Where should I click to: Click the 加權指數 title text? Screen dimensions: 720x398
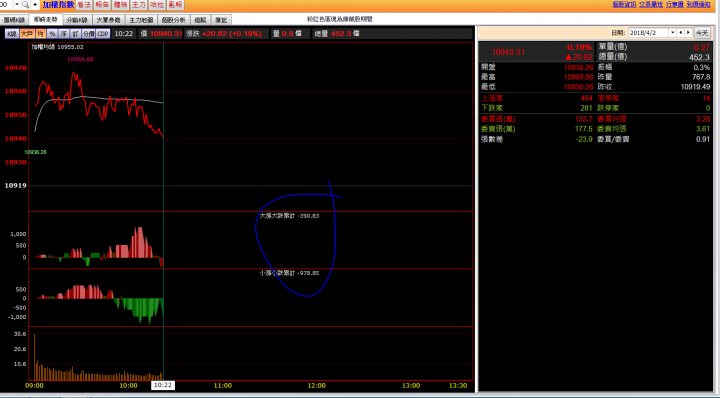(x=58, y=5)
